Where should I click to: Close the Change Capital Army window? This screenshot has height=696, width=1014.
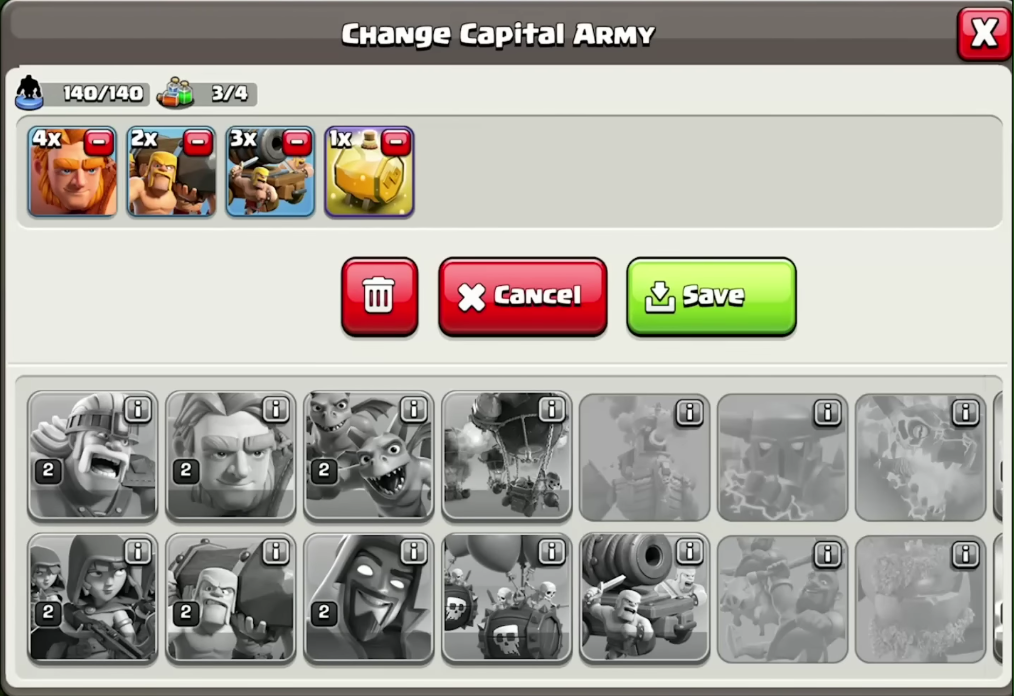[x=984, y=33]
